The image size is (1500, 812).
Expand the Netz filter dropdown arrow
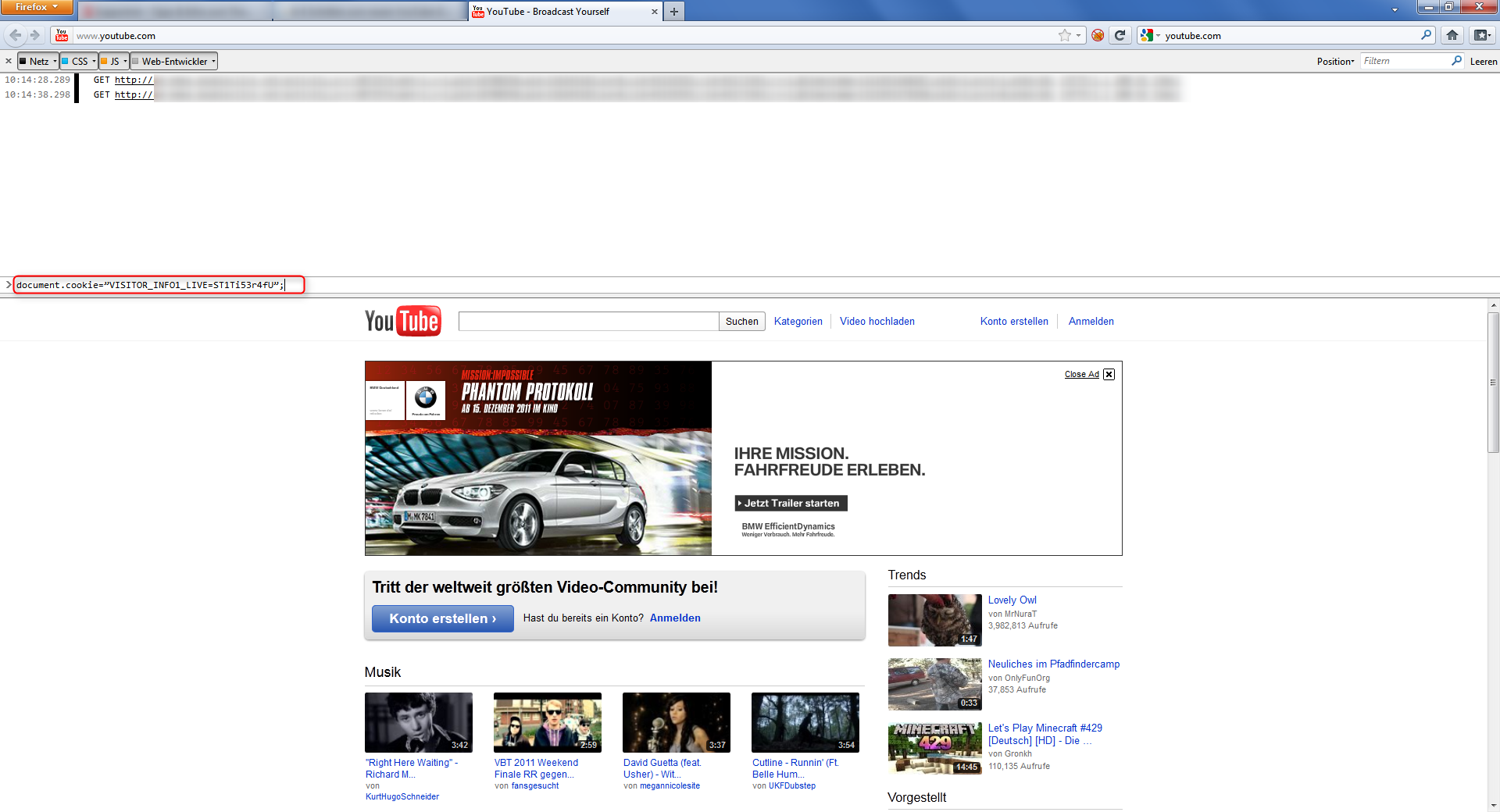[55, 61]
